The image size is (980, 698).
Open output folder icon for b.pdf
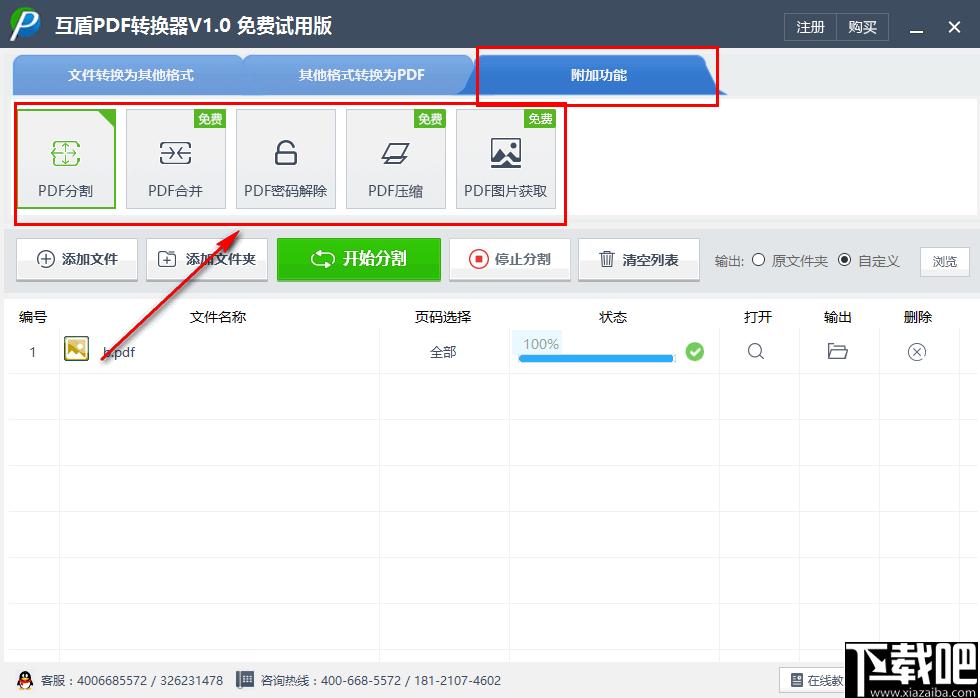838,351
